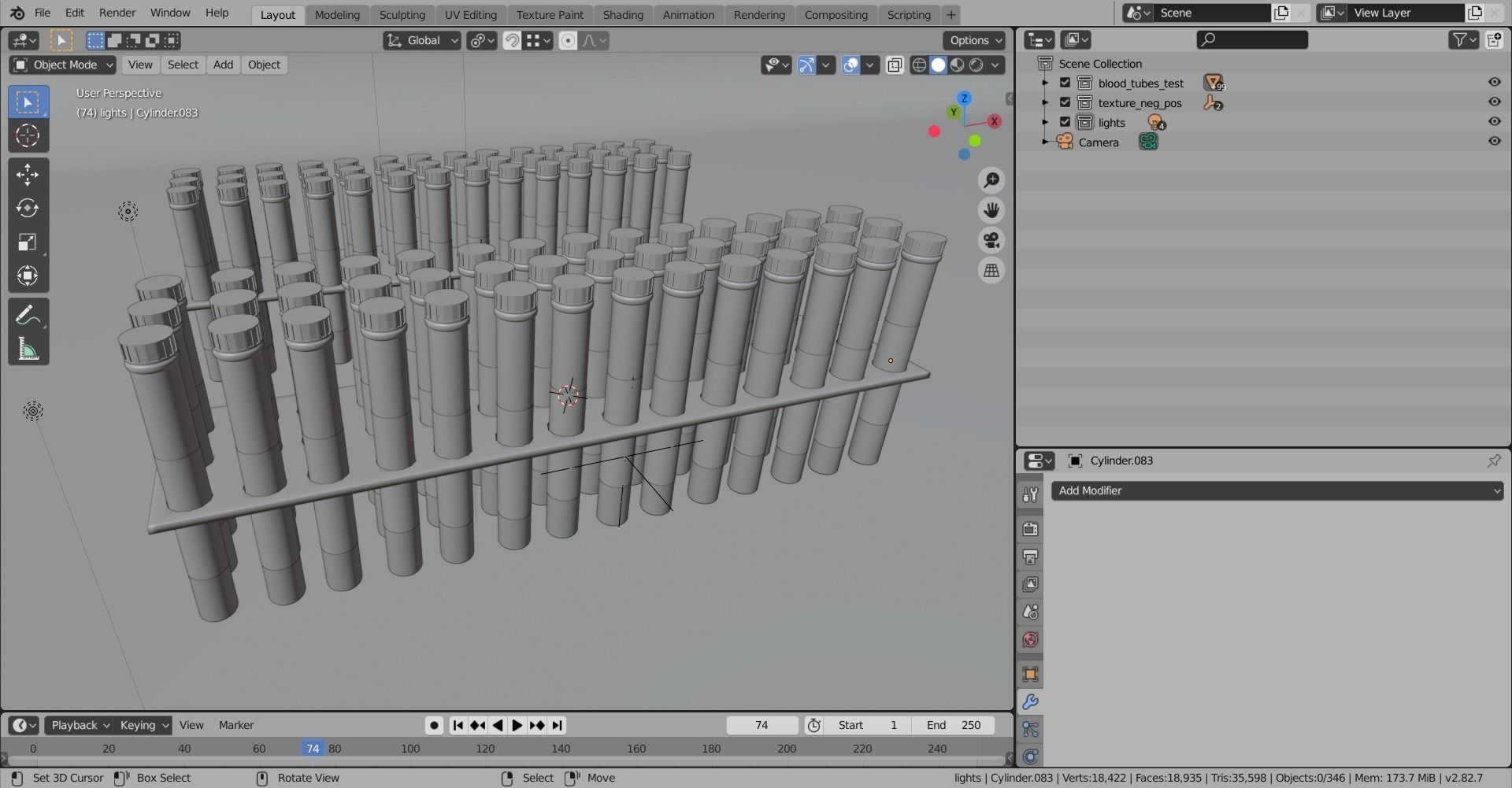Open the World Properties tab
This screenshot has width=1512, height=788.
click(x=1030, y=640)
